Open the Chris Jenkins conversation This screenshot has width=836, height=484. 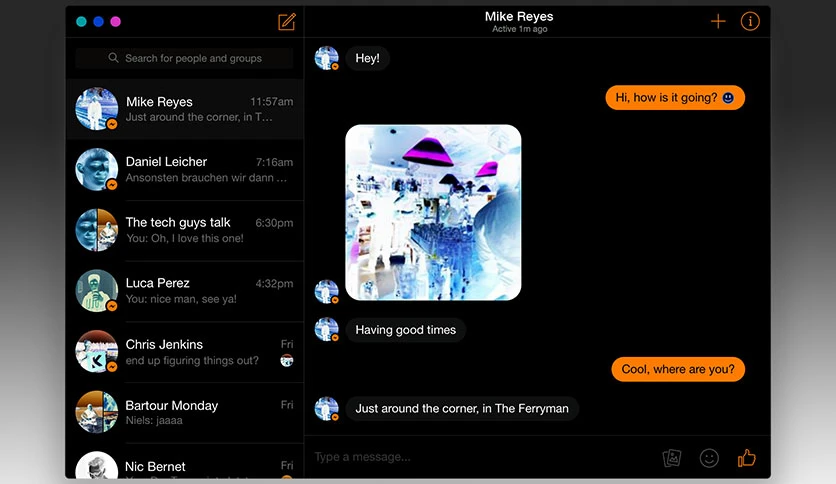click(x=184, y=352)
